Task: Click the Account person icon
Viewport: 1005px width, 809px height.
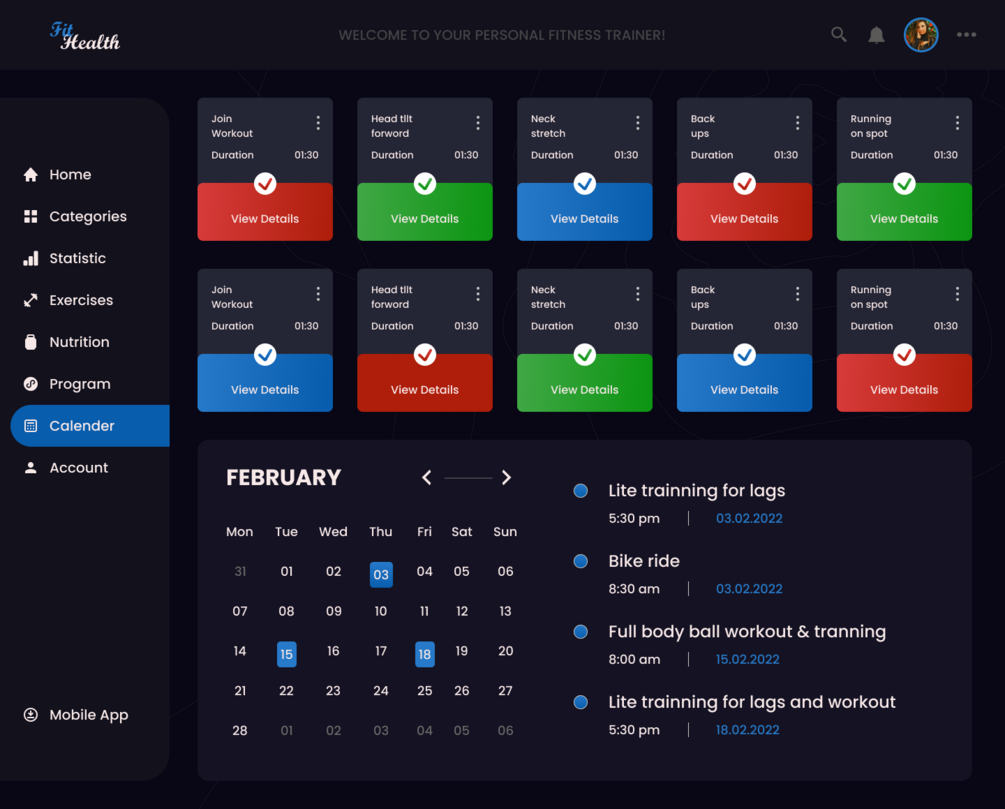Action: pos(30,467)
